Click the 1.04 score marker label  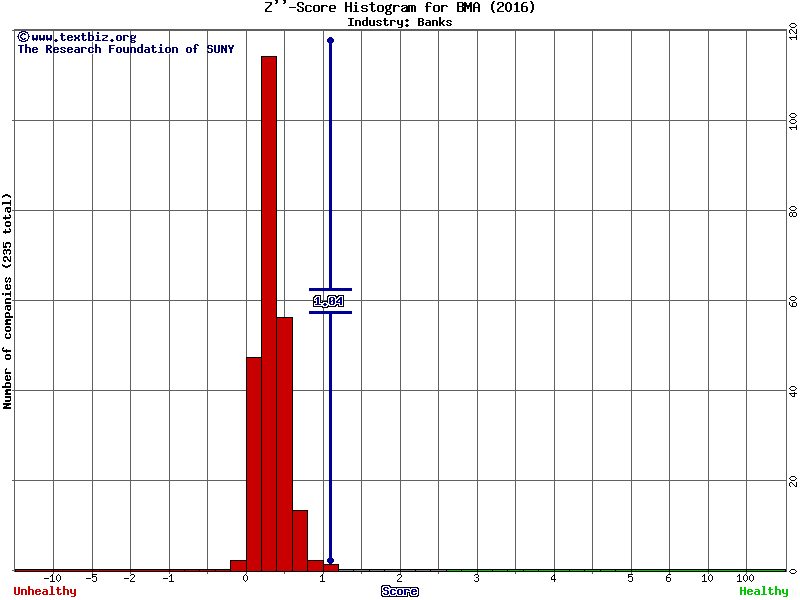329,301
